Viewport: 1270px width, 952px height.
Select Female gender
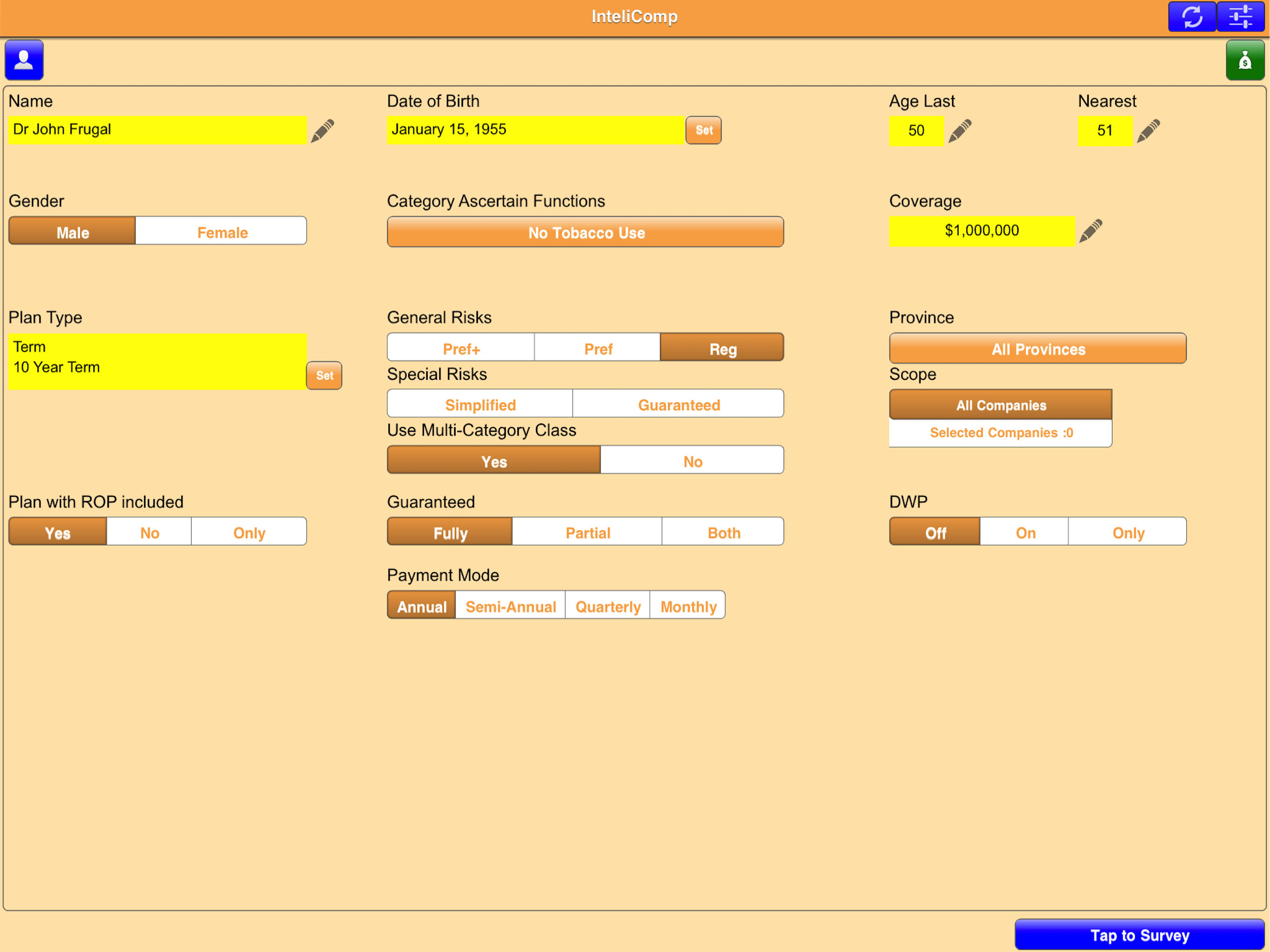222,231
